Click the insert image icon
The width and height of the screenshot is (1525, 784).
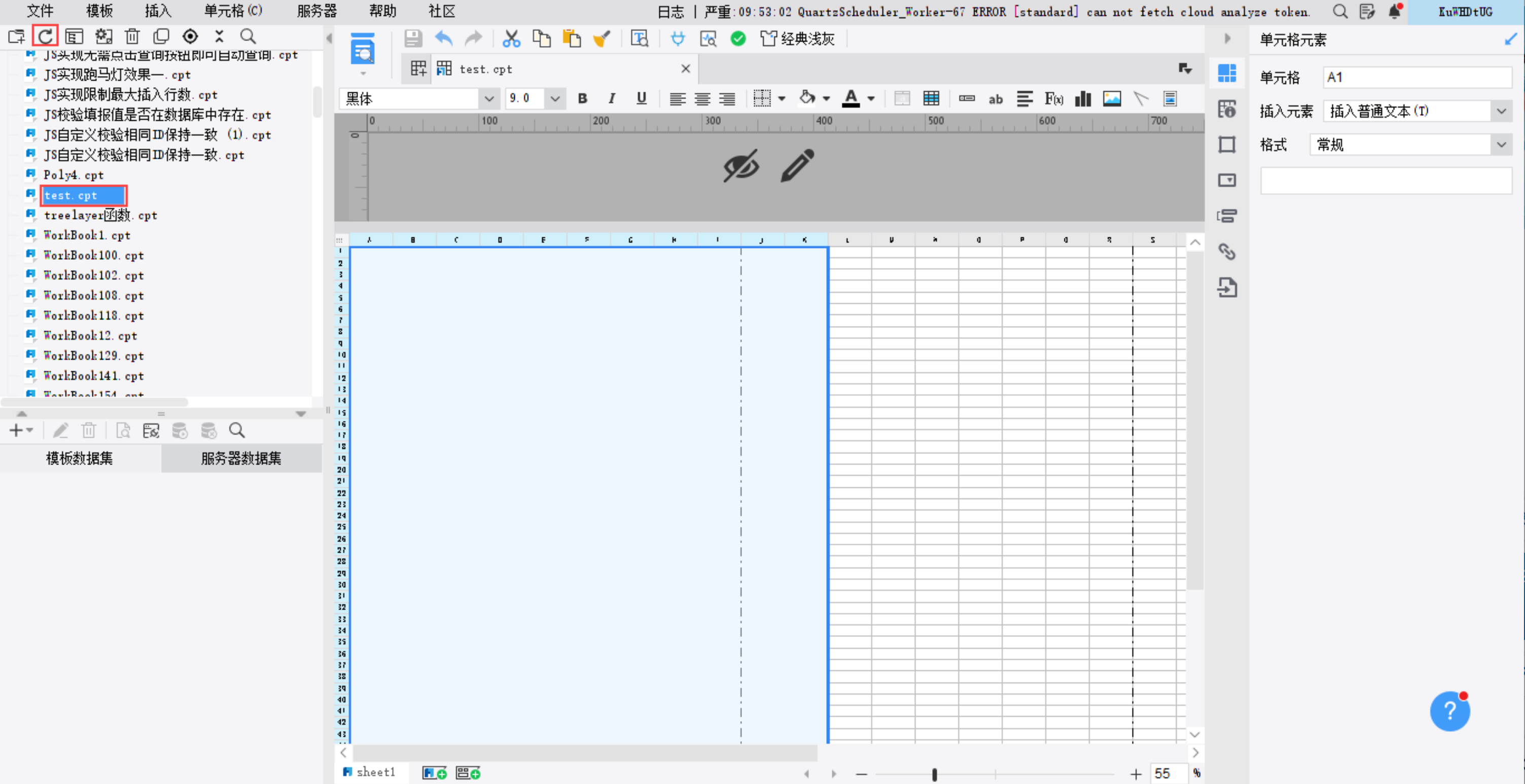click(x=1111, y=99)
